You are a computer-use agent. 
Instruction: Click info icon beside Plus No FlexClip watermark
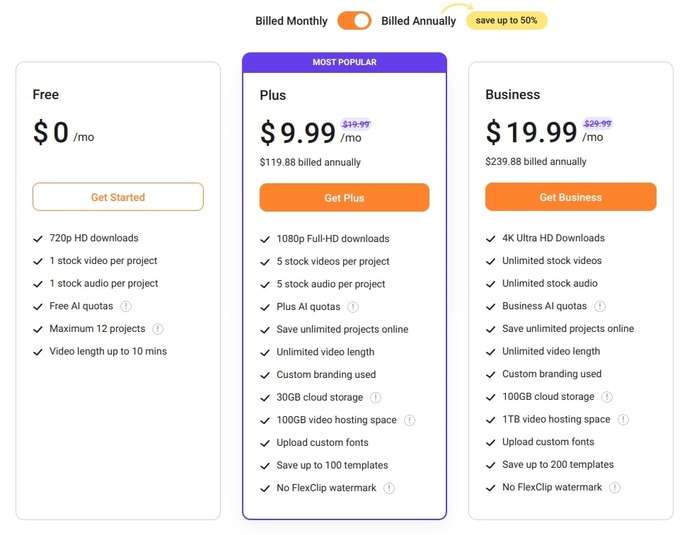point(389,488)
